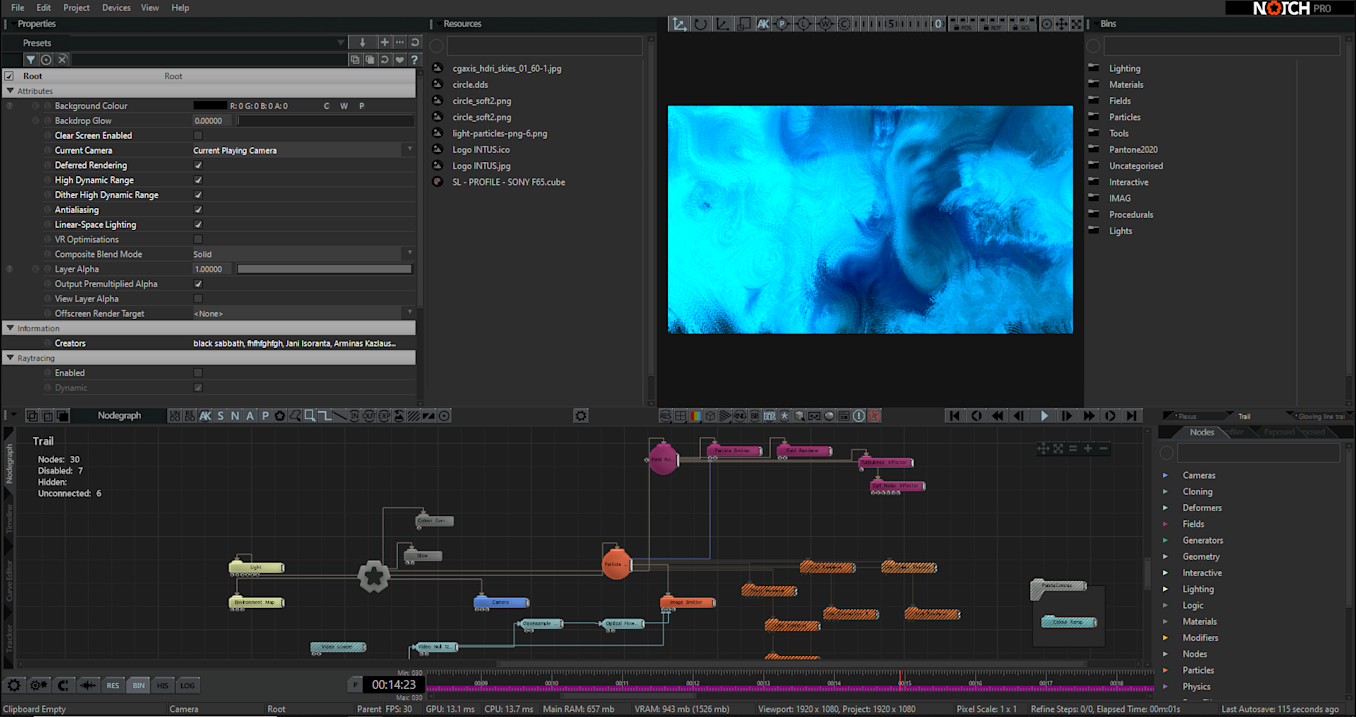Toggle Dither High Dynamic Range checkbox
Screen dimensions: 1356x717
tap(198, 195)
